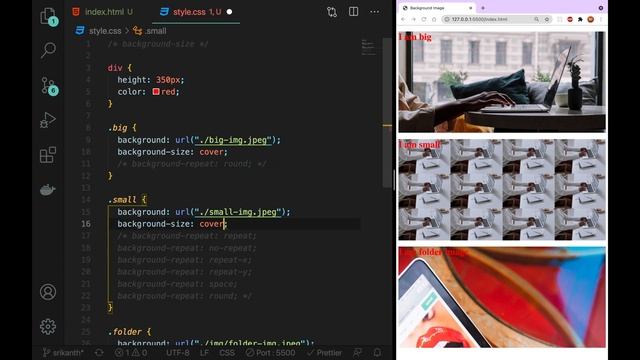Open the Docker view in activity bar
640x360 pixels.
pyautogui.click(x=48, y=190)
